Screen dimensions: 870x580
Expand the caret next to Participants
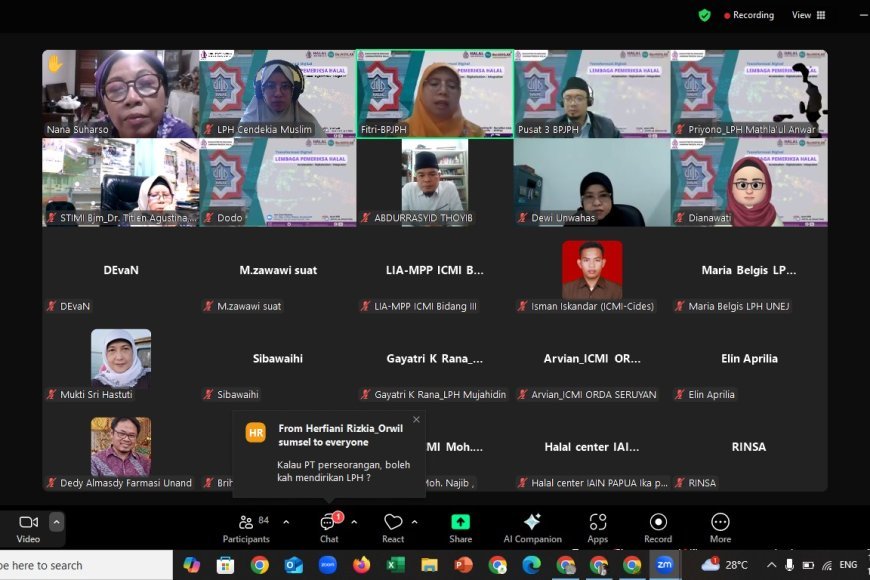click(x=286, y=522)
